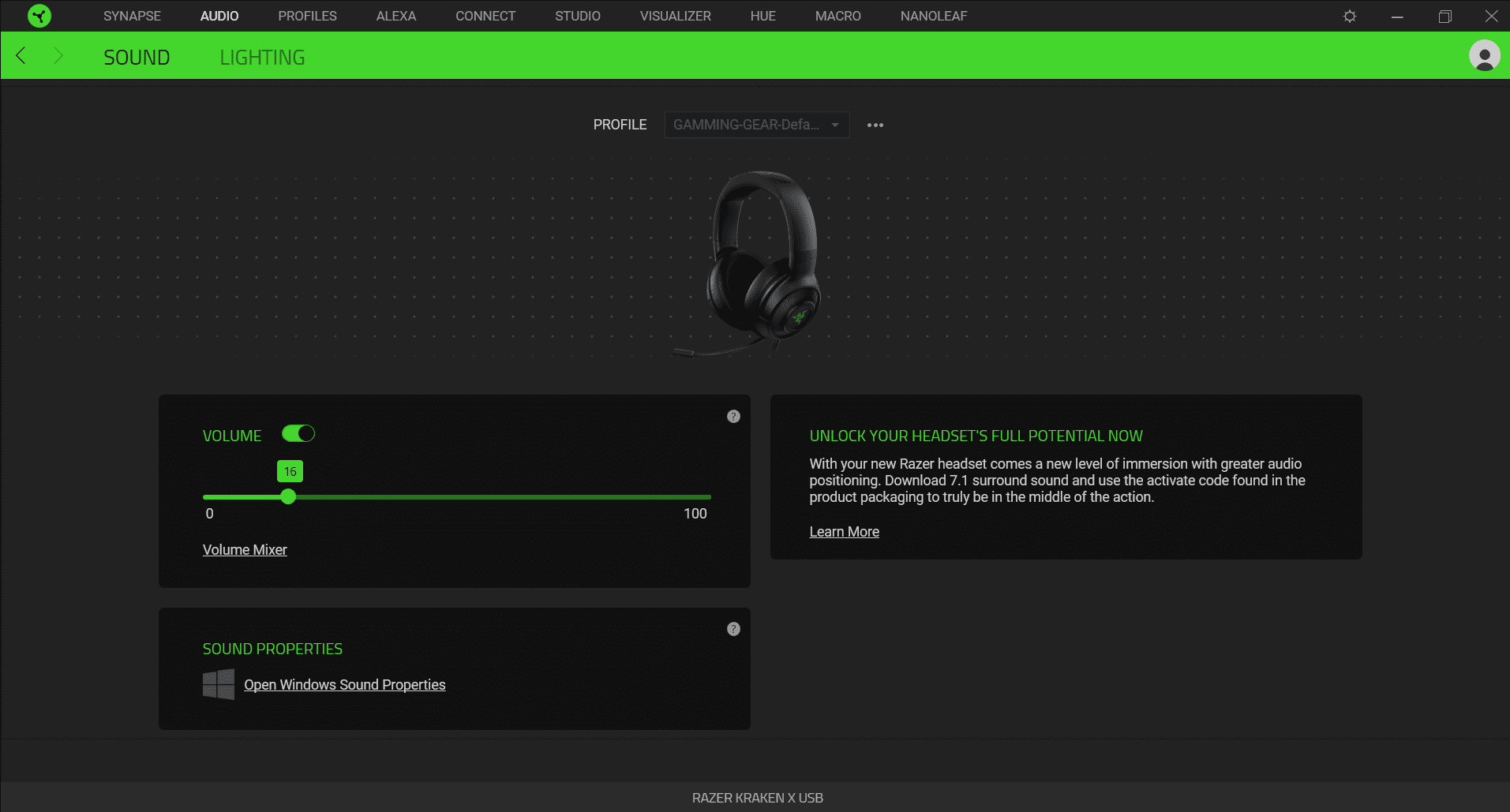Click the Windows logo icon in Sound Properties

pyautogui.click(x=219, y=684)
